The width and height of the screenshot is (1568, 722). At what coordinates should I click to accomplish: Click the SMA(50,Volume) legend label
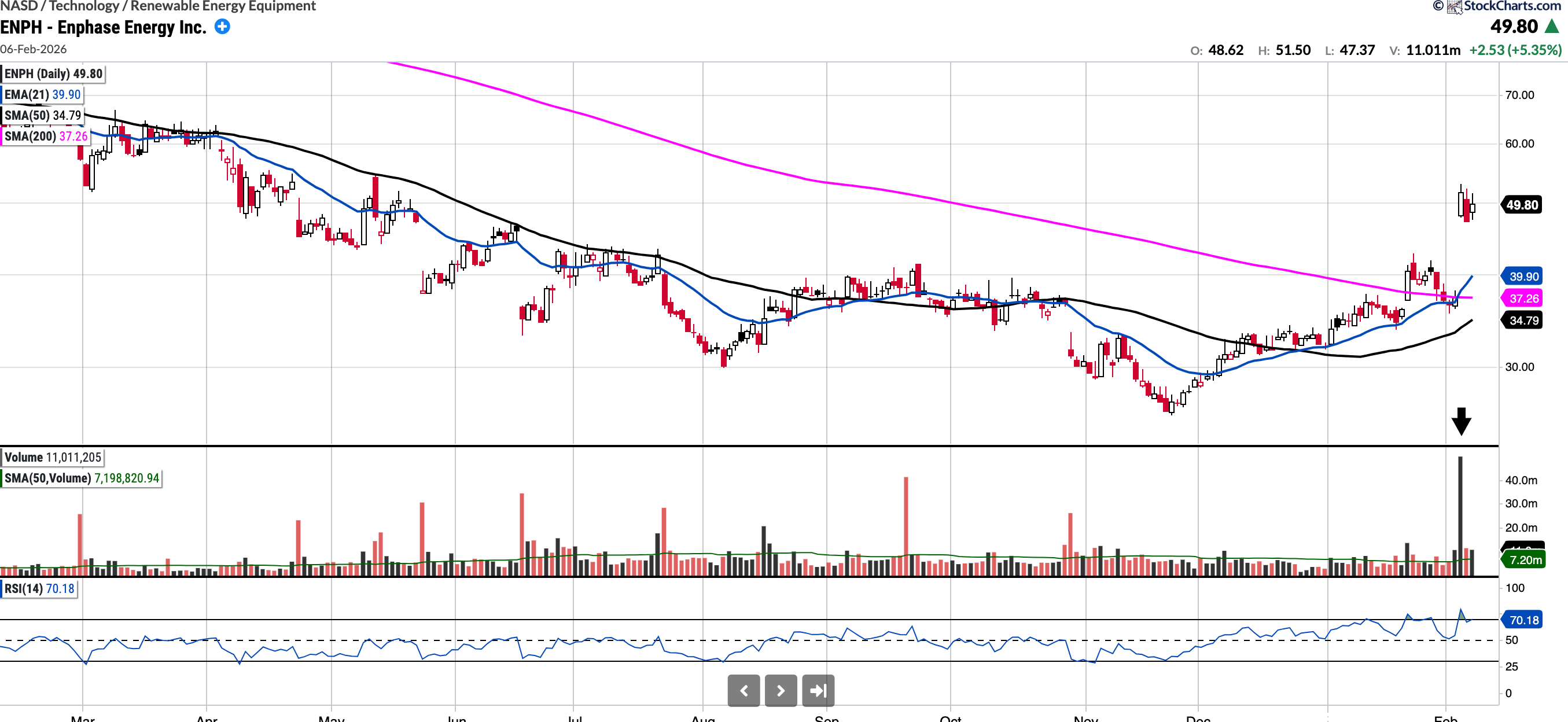click(x=81, y=478)
